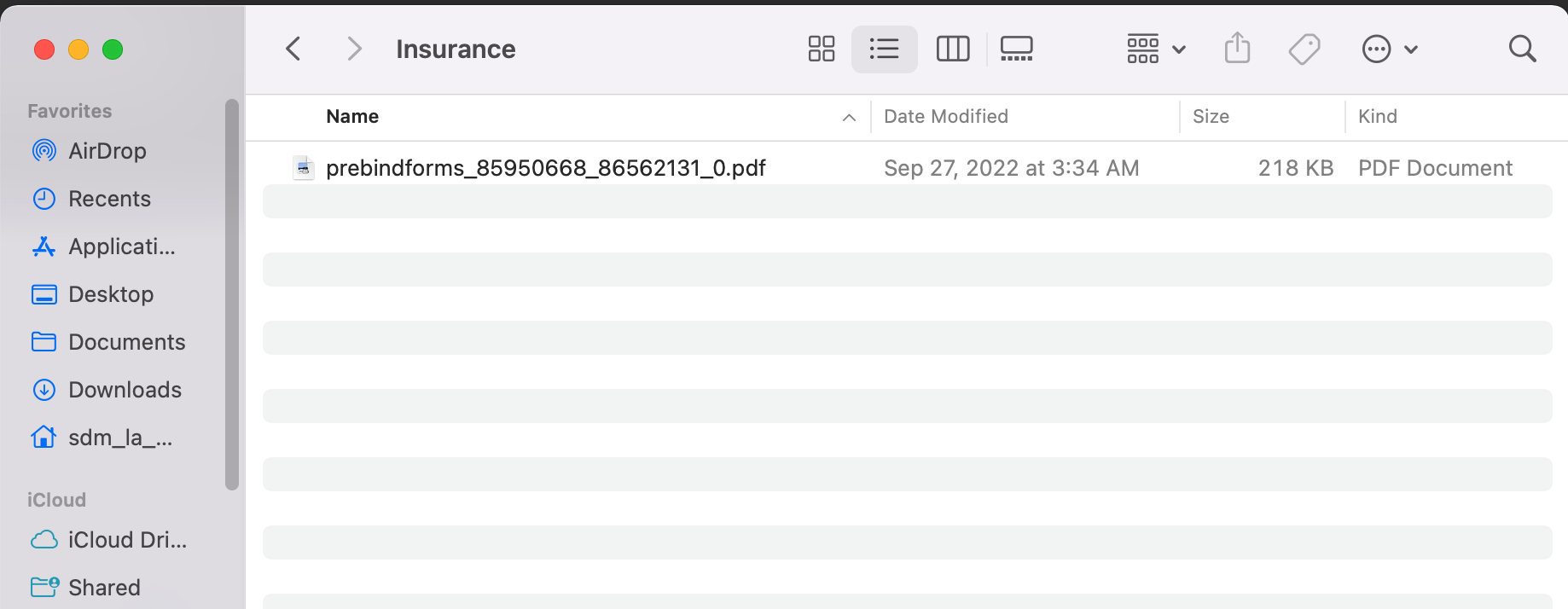
Task: Open iCloud Drive in sidebar
Action: pyautogui.click(x=126, y=540)
